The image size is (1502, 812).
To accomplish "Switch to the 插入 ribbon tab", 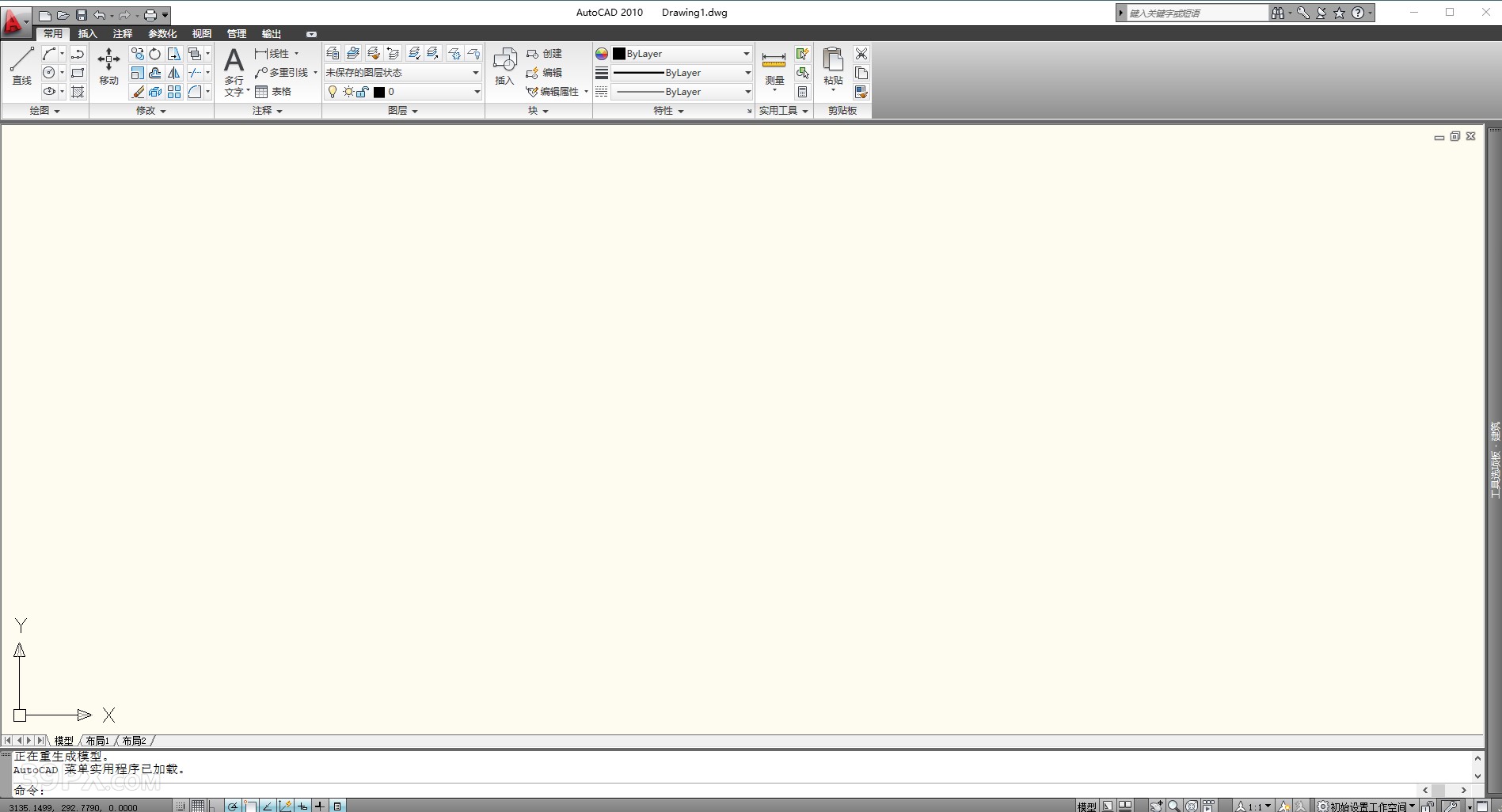I will pos(87,34).
